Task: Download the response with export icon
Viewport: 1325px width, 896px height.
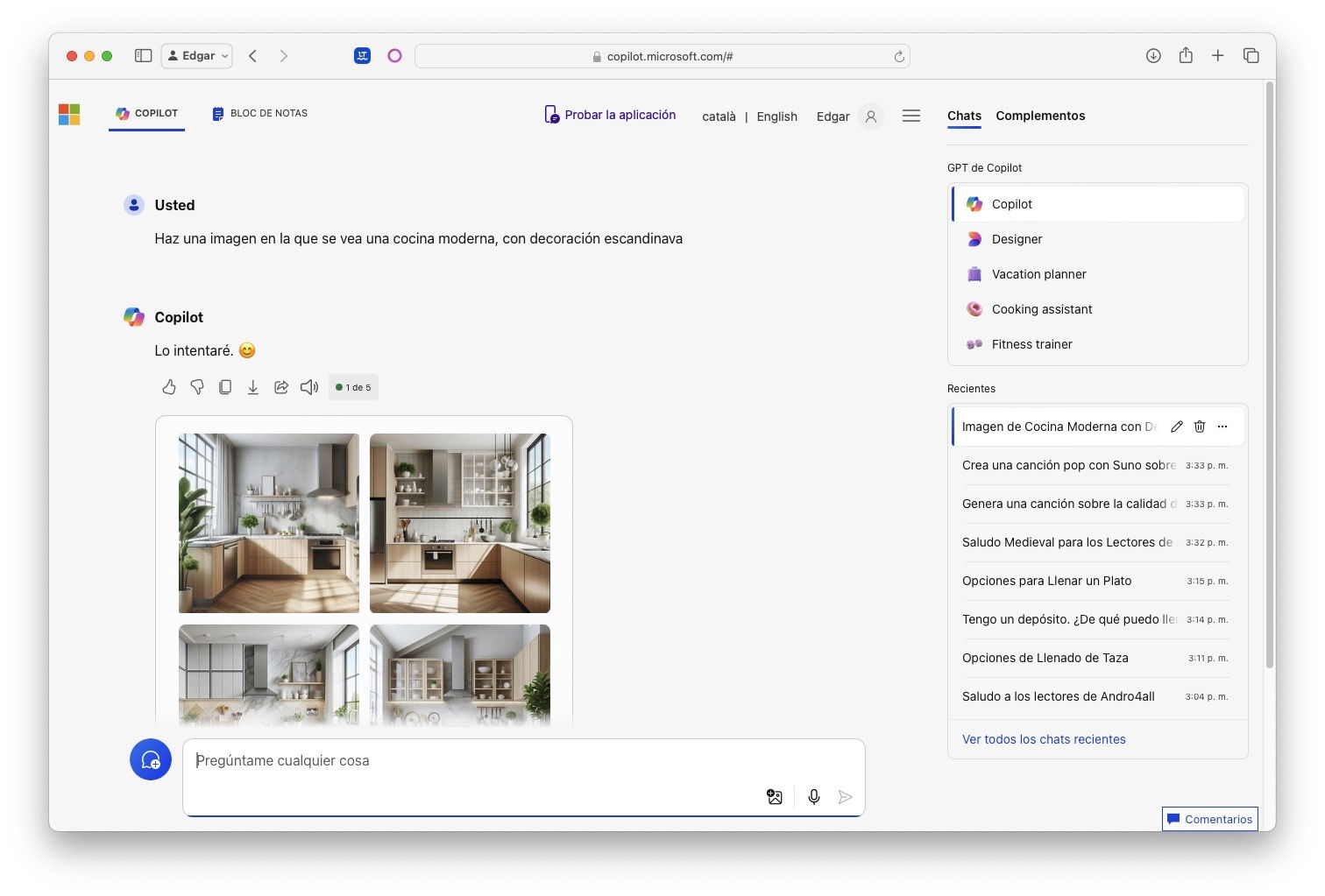Action: pyautogui.click(x=253, y=387)
